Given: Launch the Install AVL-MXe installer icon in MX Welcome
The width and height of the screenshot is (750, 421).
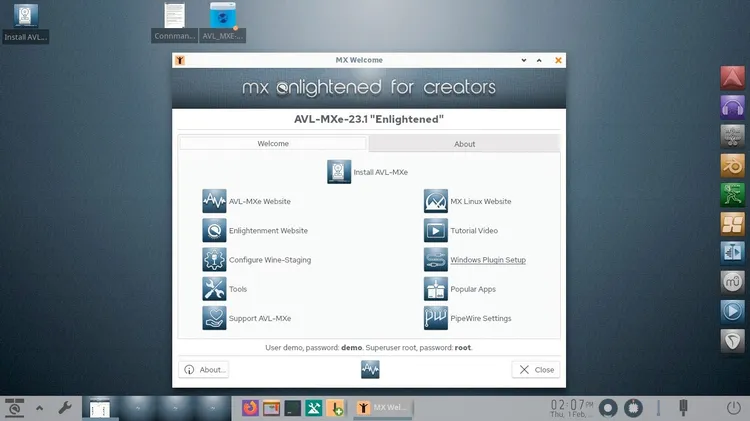Looking at the screenshot, I should click(339, 172).
